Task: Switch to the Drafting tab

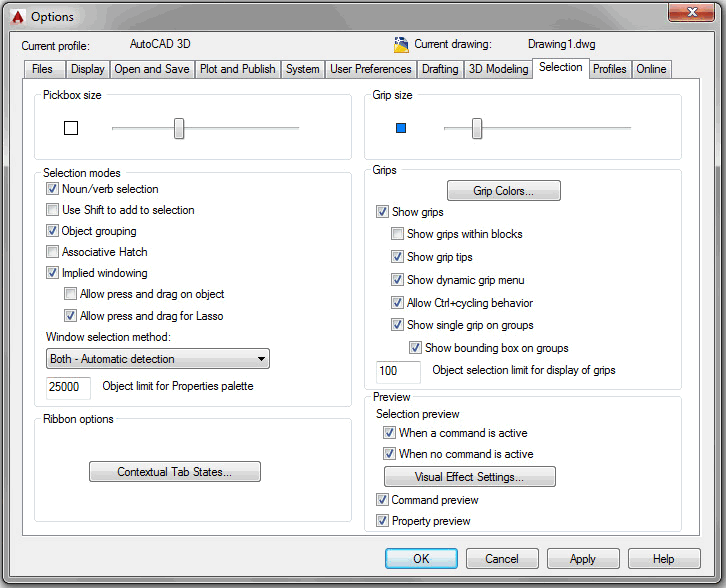Action: (440, 69)
